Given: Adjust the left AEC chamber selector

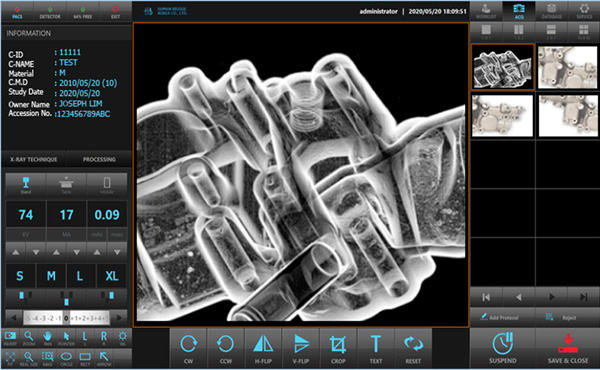Looking at the screenshot, I should point(25,297).
